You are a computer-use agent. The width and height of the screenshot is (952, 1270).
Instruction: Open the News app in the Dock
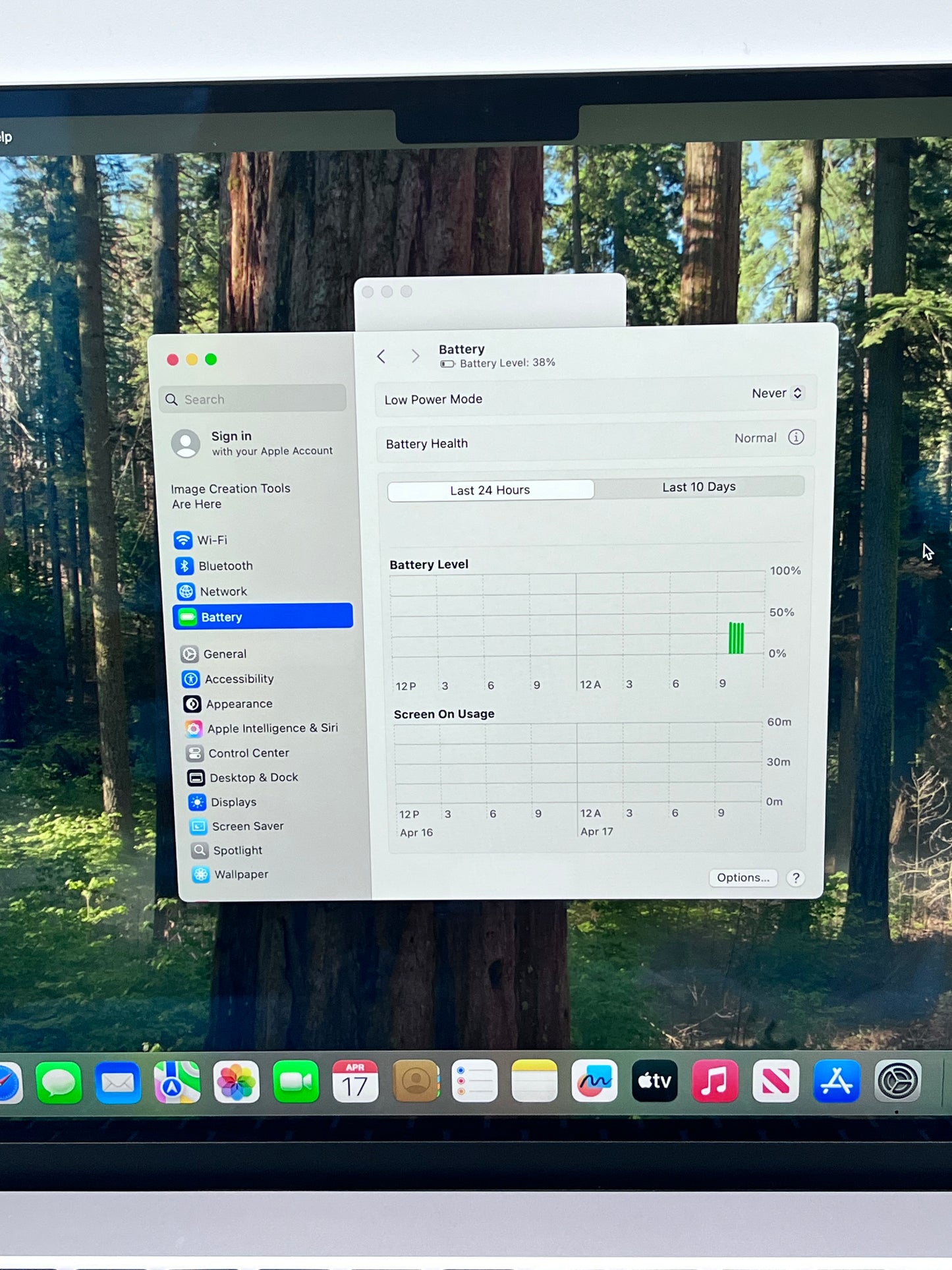pos(776,1081)
